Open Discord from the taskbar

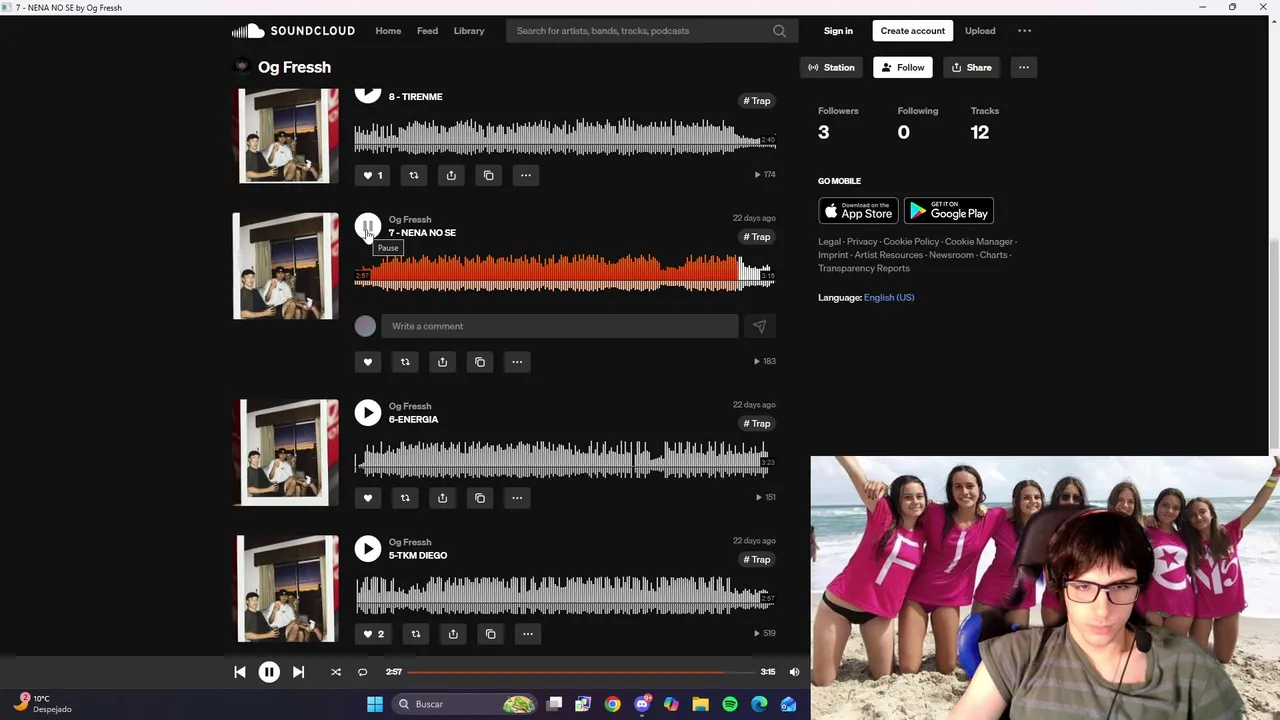(642, 704)
